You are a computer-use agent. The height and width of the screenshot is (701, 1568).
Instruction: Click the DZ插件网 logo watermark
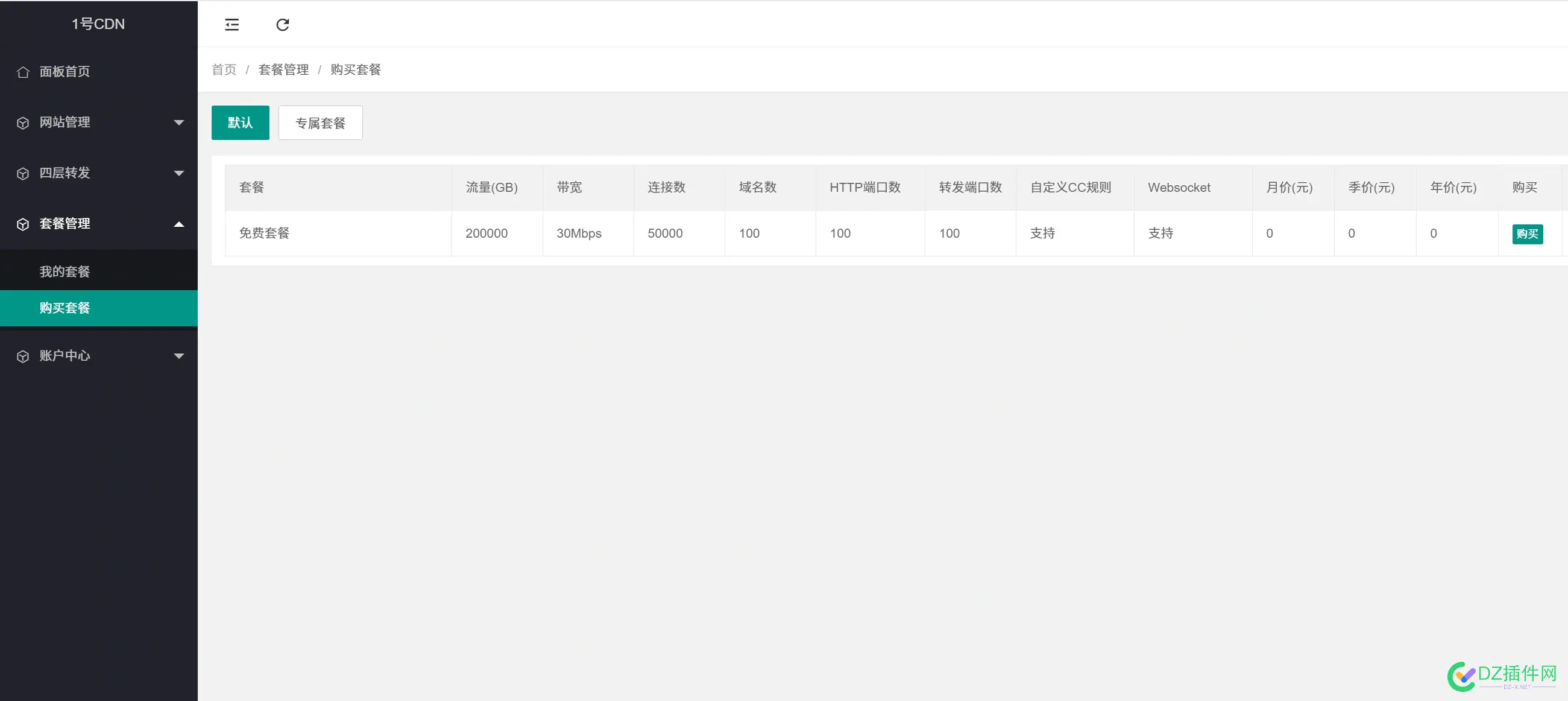click(1499, 675)
